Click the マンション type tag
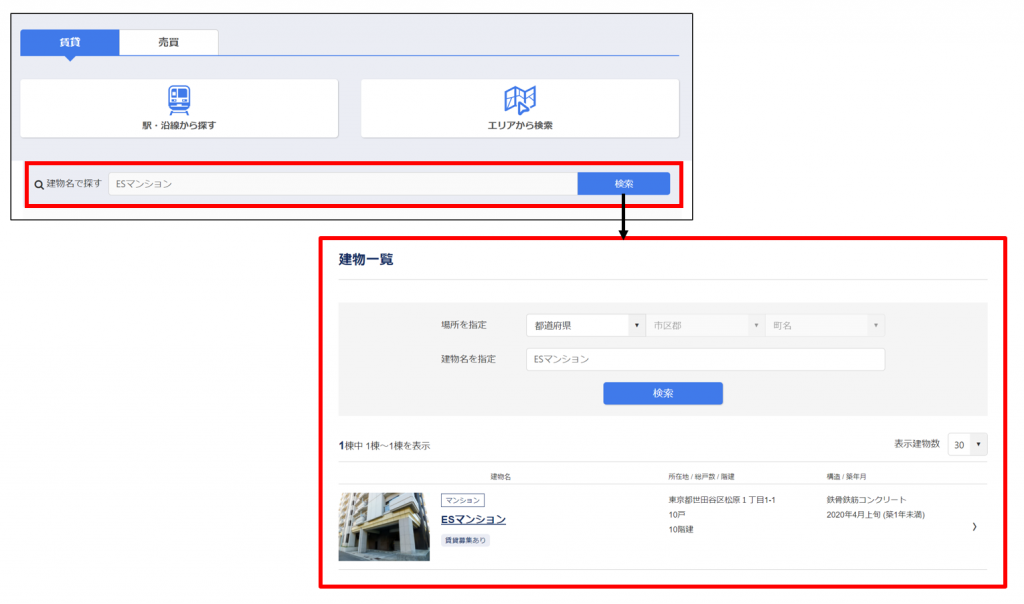 [x=462, y=500]
